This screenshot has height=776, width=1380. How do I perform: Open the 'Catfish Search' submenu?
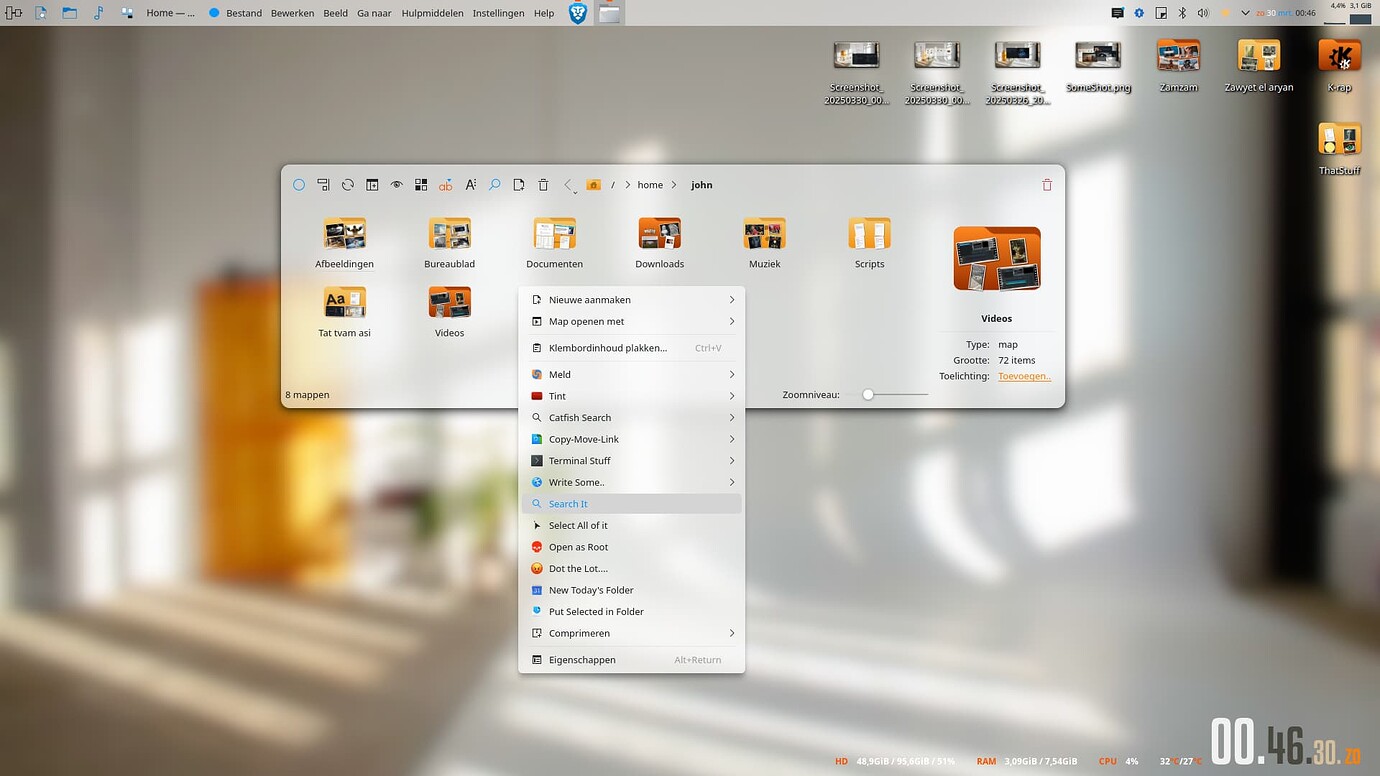pyautogui.click(x=632, y=418)
